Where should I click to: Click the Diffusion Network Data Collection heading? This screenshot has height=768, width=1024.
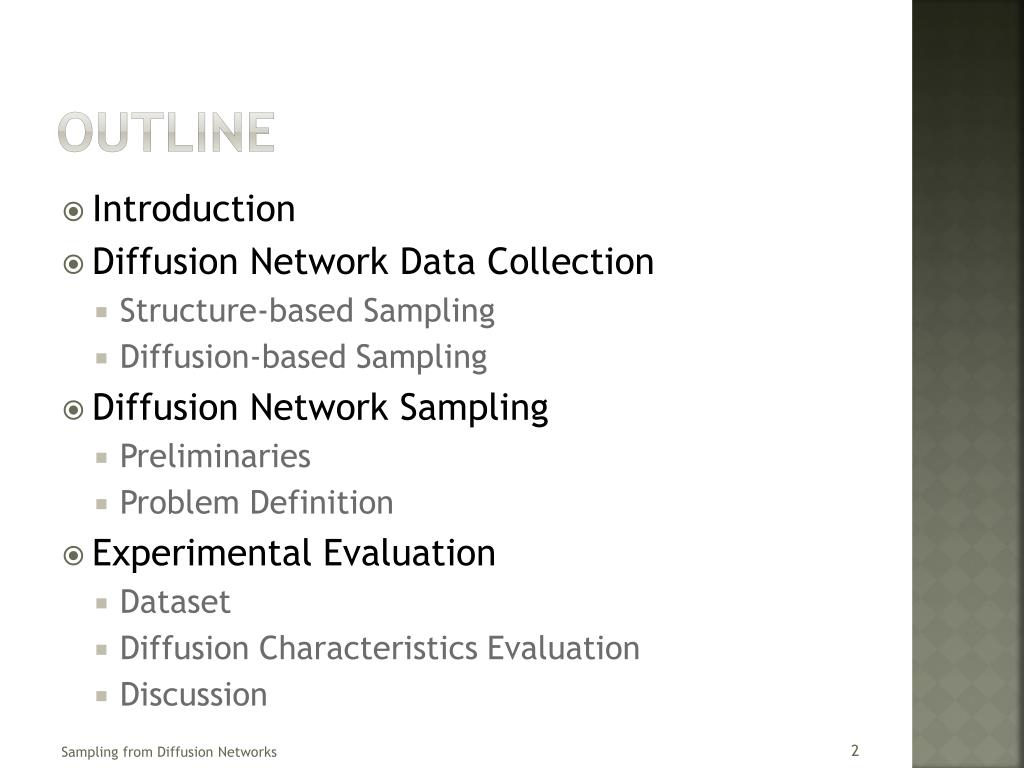pos(373,262)
